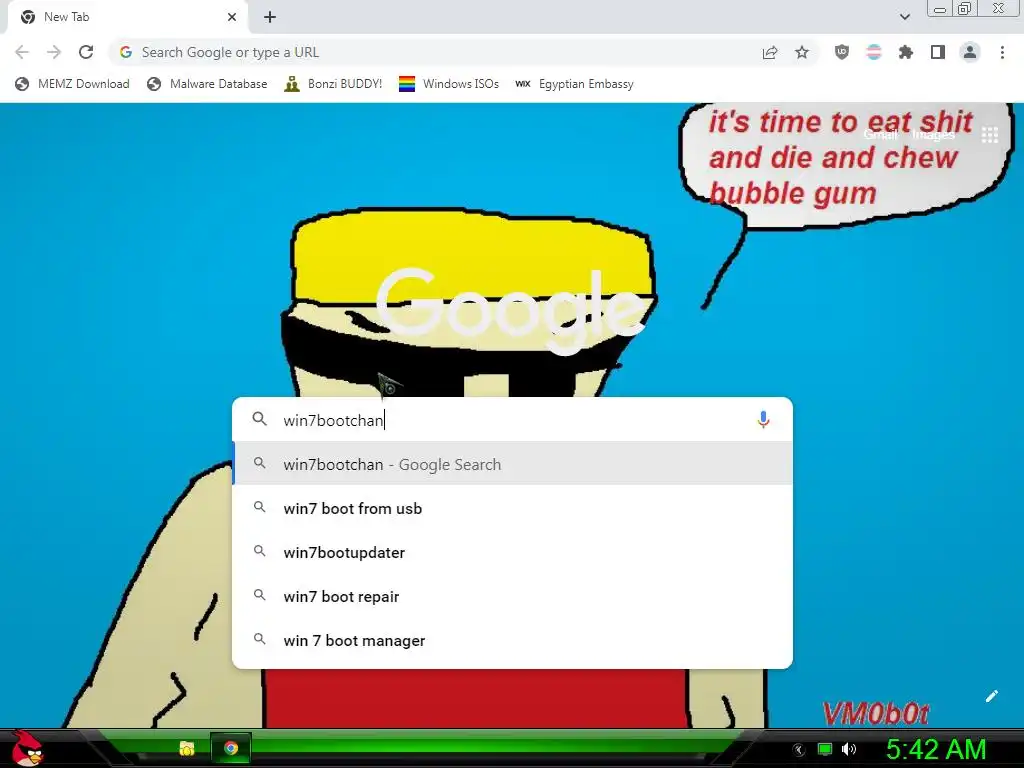Screen dimensions: 1024x768
Task: Click the 5:42 AM taskbar clock
Action: coord(936,749)
